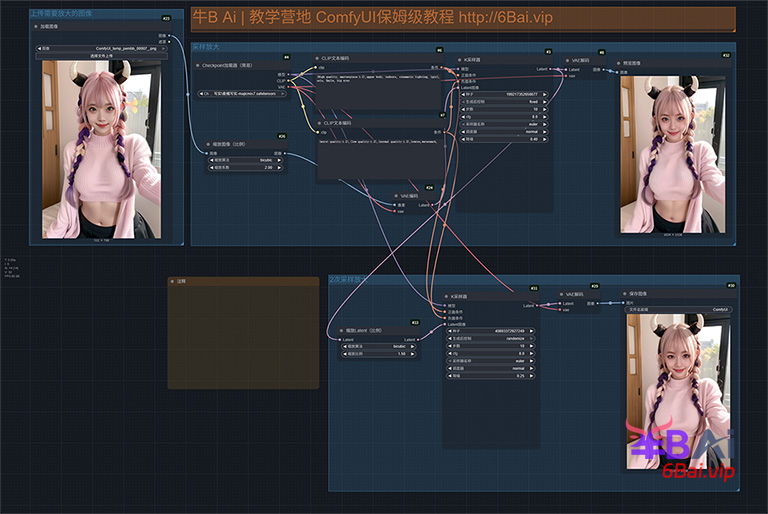Viewport: 768px width, 514px height.
Task: Click the 图像 input socket of 缩放图像 node
Action: [207, 153]
